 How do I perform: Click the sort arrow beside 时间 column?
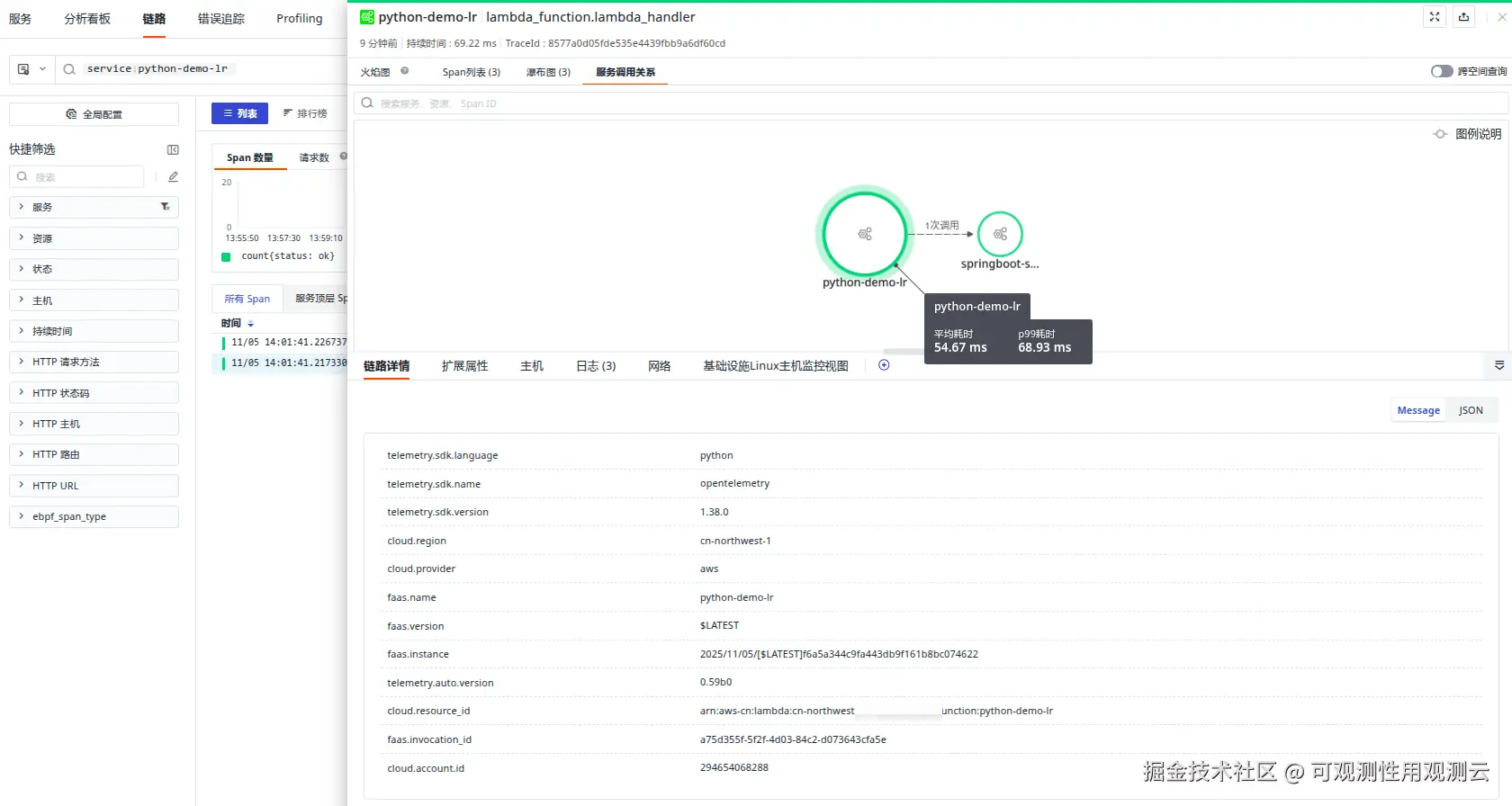[250, 324]
